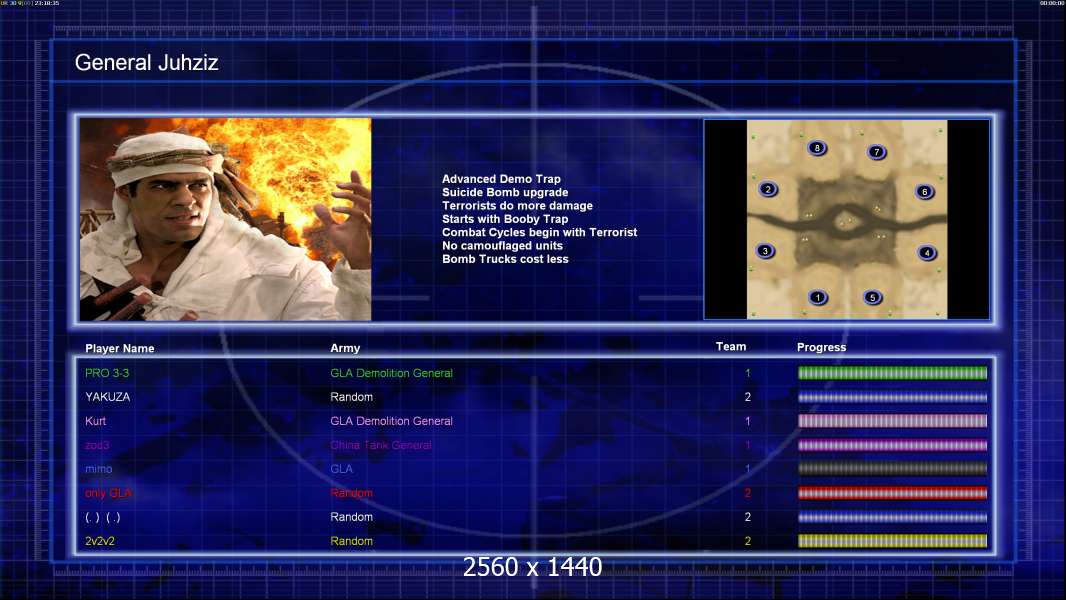The height and width of the screenshot is (600, 1066).
Task: Select player Kurt in the player list
Action: point(95,421)
